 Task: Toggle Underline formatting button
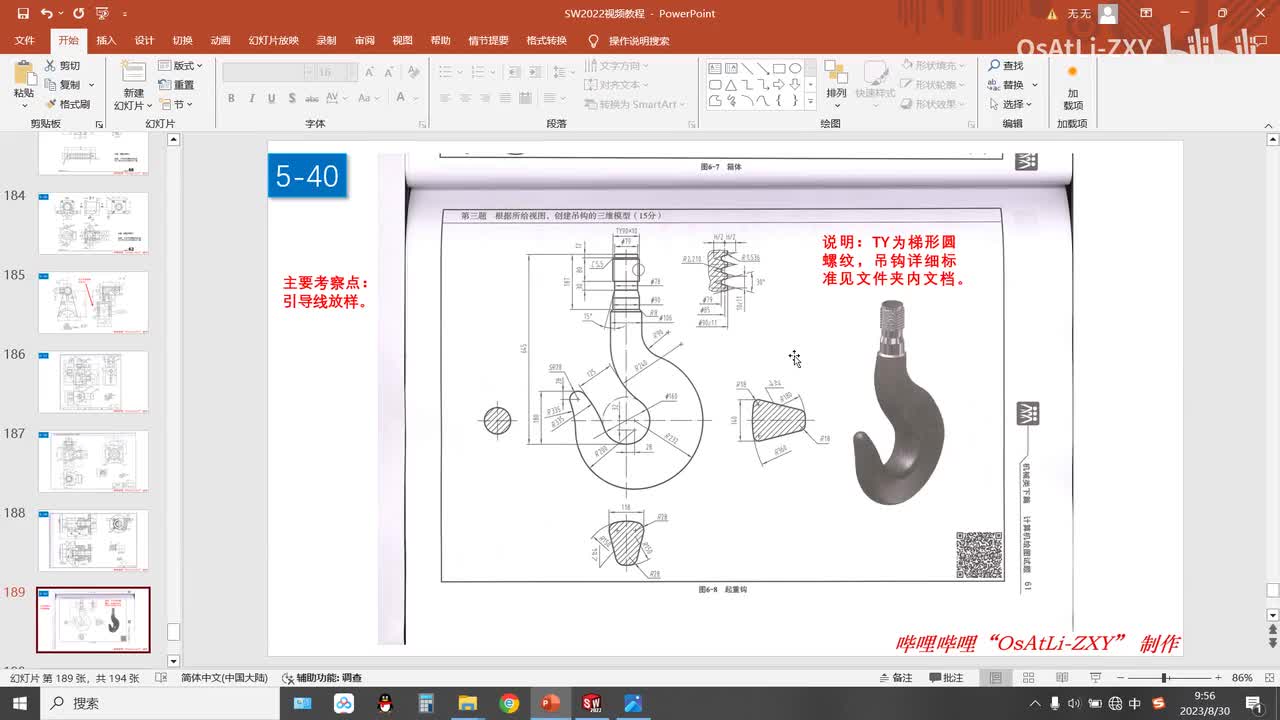[x=271, y=98]
